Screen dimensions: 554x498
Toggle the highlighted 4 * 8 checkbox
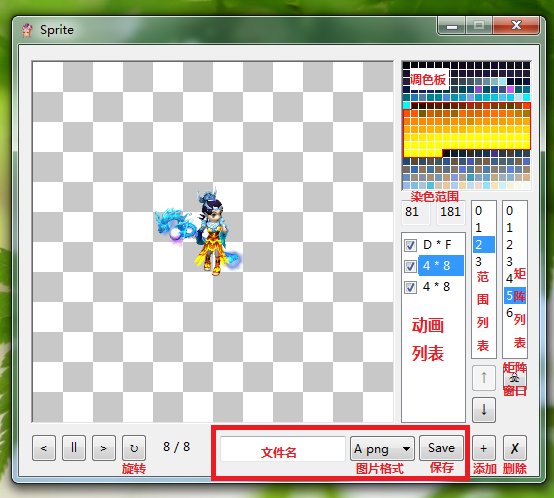coord(410,266)
